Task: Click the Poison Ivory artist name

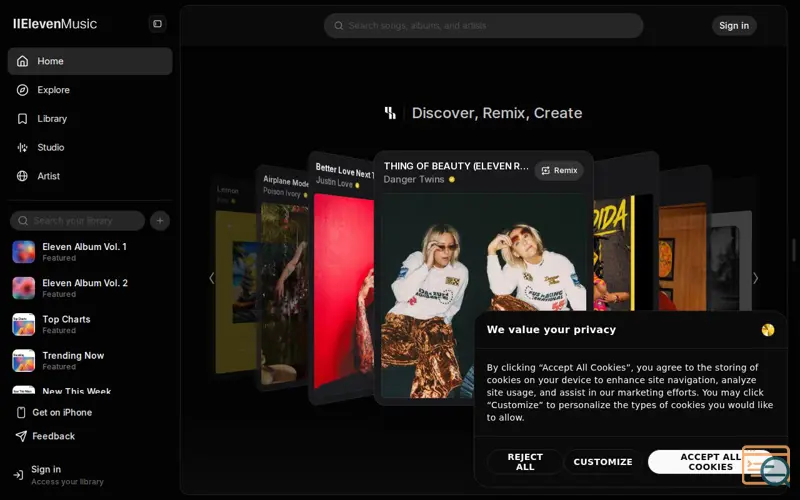Action: point(282,192)
